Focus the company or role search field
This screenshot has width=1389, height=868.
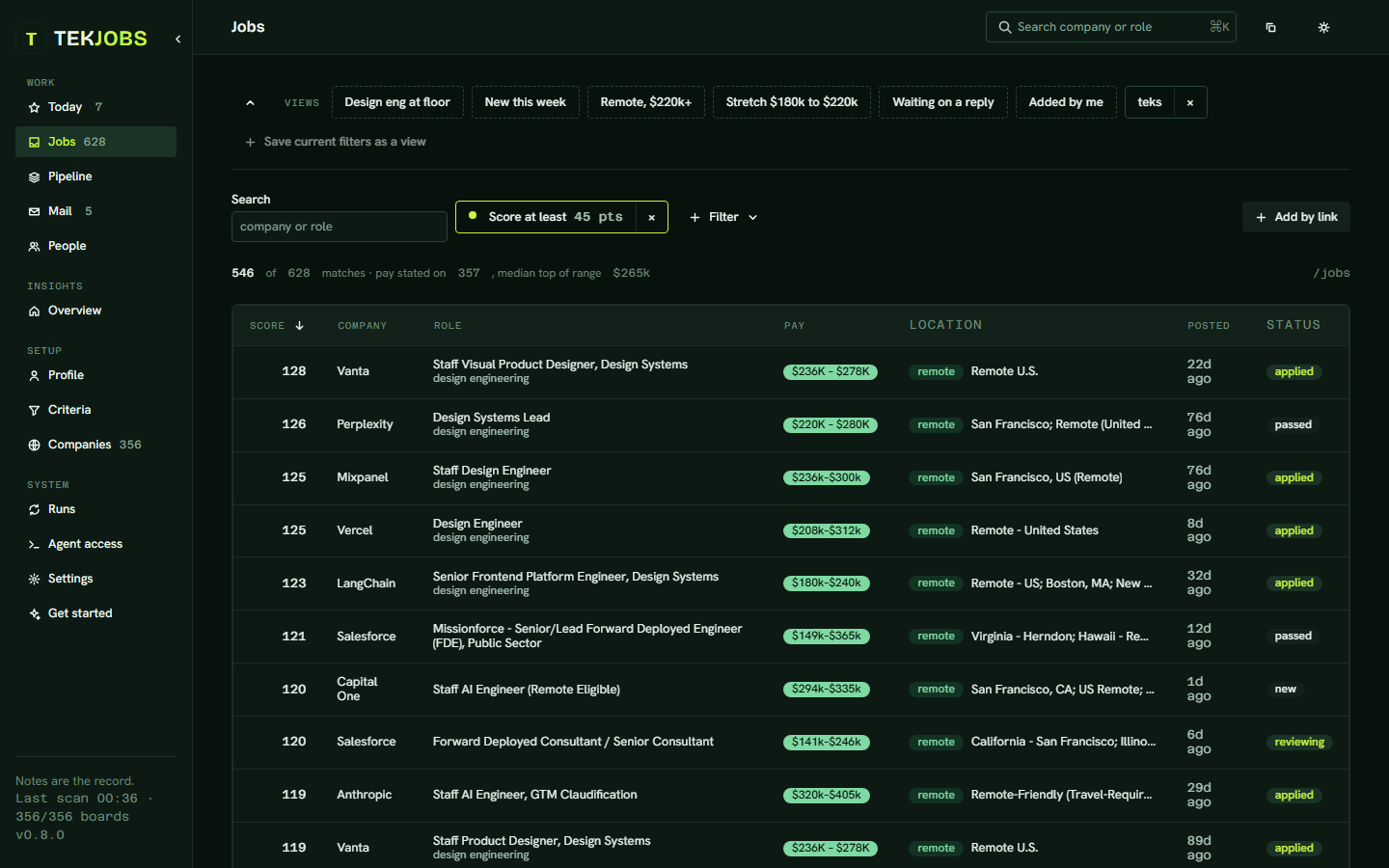click(340, 227)
